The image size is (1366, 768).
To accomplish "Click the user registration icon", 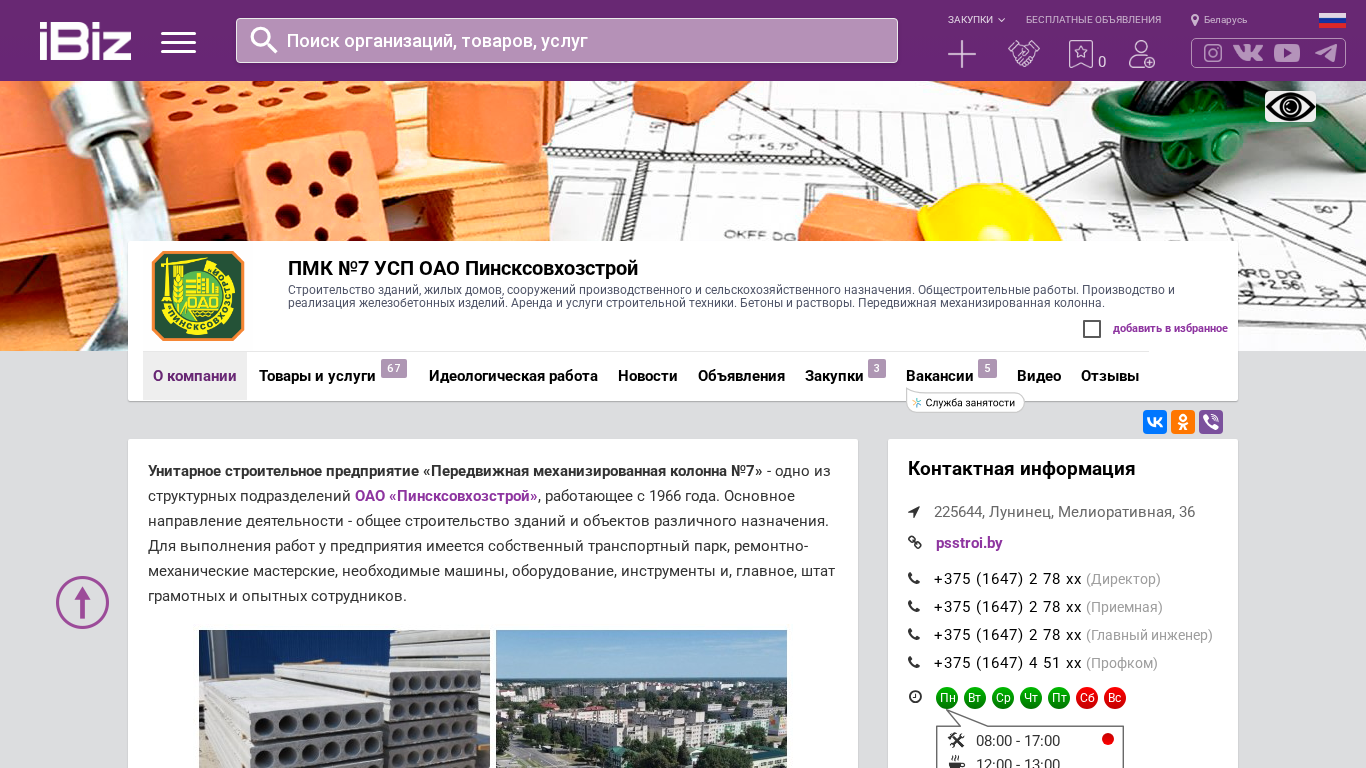I will [1142, 54].
